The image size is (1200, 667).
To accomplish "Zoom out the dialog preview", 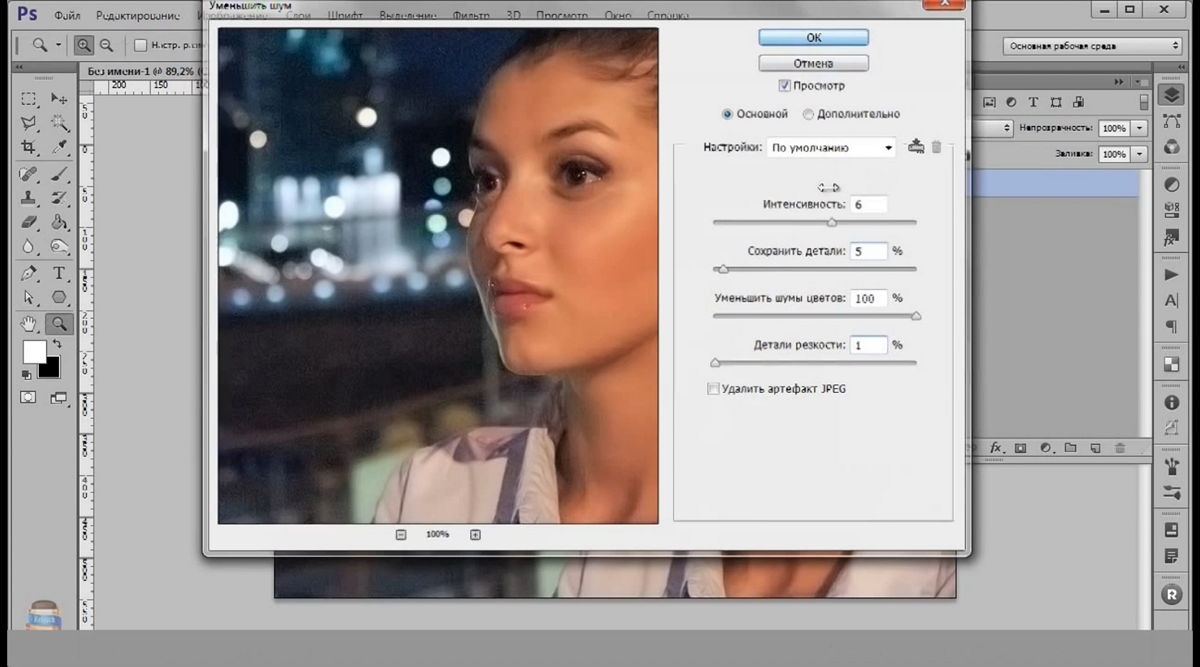I will (x=401, y=535).
